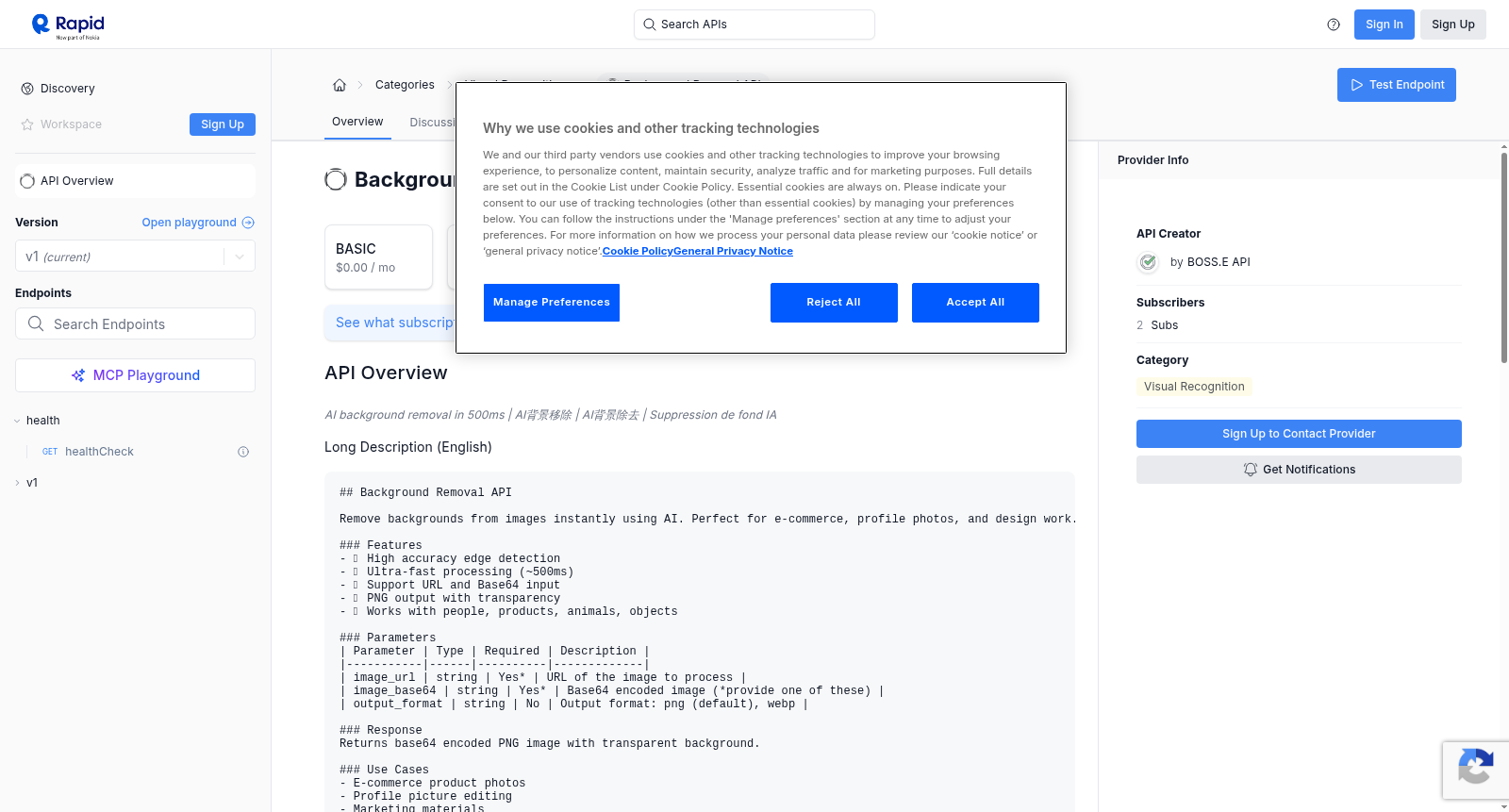Select the BASIC pricing plan card
Screen dimensions: 1509x812
pos(378,257)
